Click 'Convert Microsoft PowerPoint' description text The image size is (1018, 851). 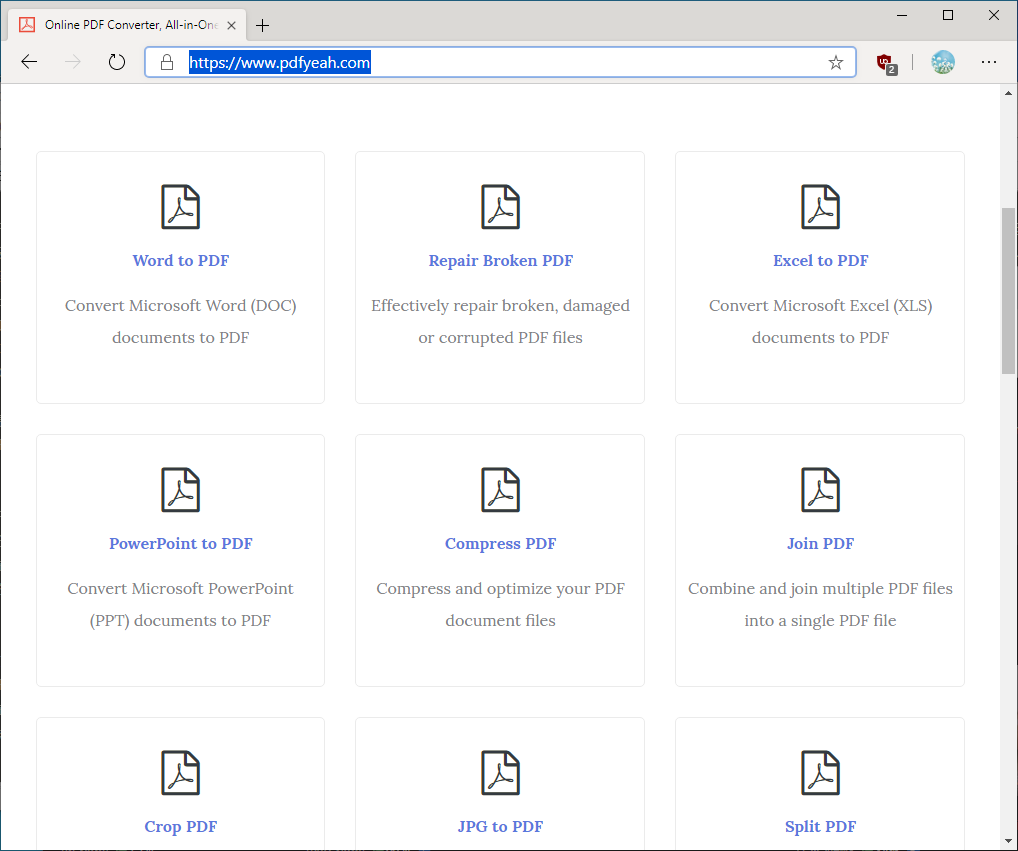pyautogui.click(x=180, y=589)
